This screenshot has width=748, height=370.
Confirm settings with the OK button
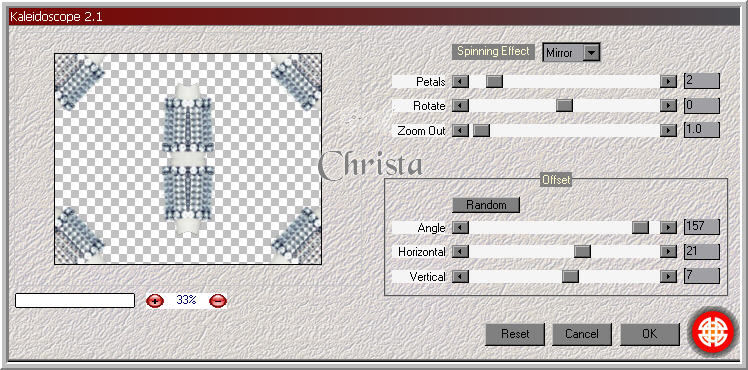[x=649, y=334]
